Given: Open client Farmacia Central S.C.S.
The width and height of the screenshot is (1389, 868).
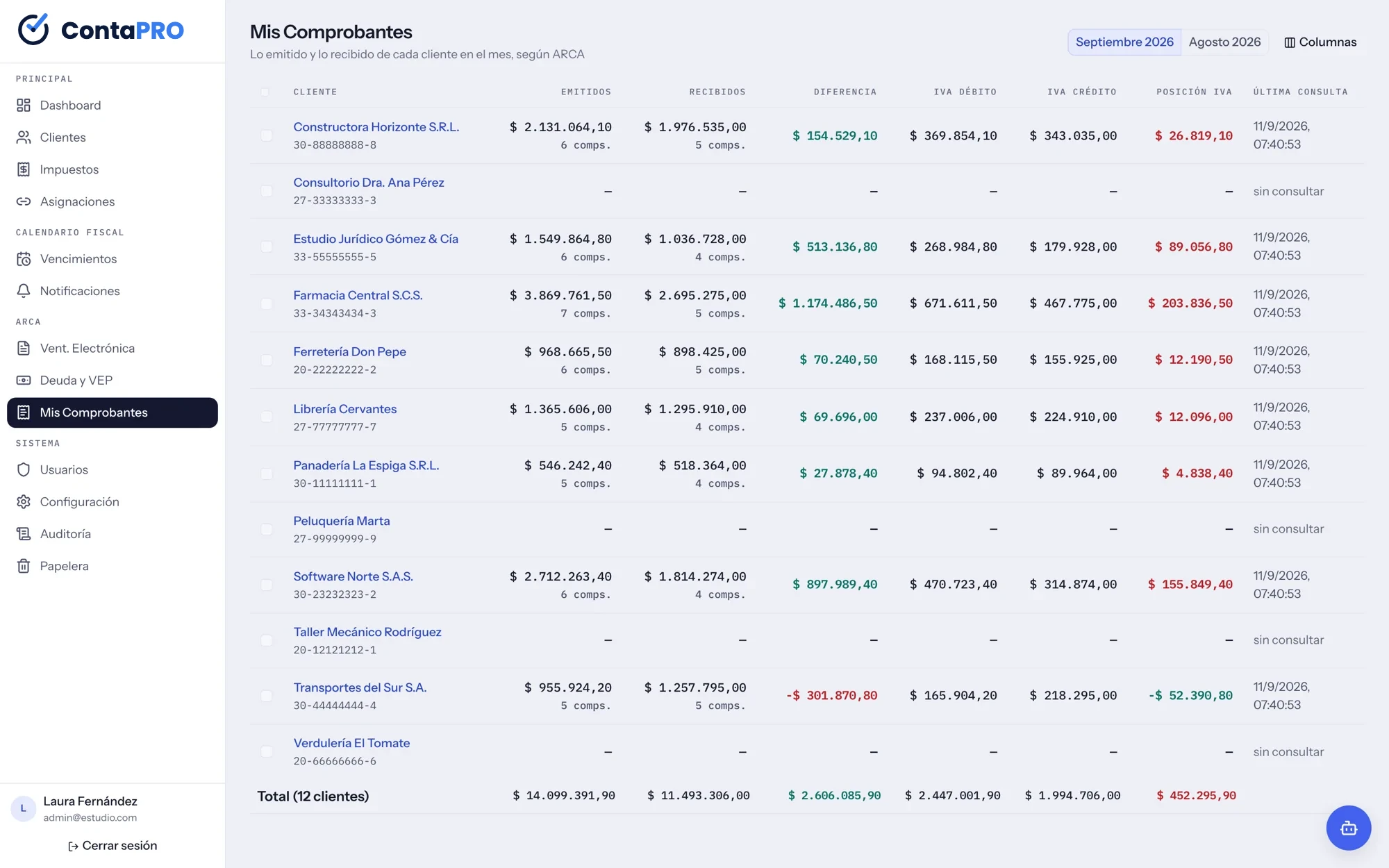Looking at the screenshot, I should point(358,295).
